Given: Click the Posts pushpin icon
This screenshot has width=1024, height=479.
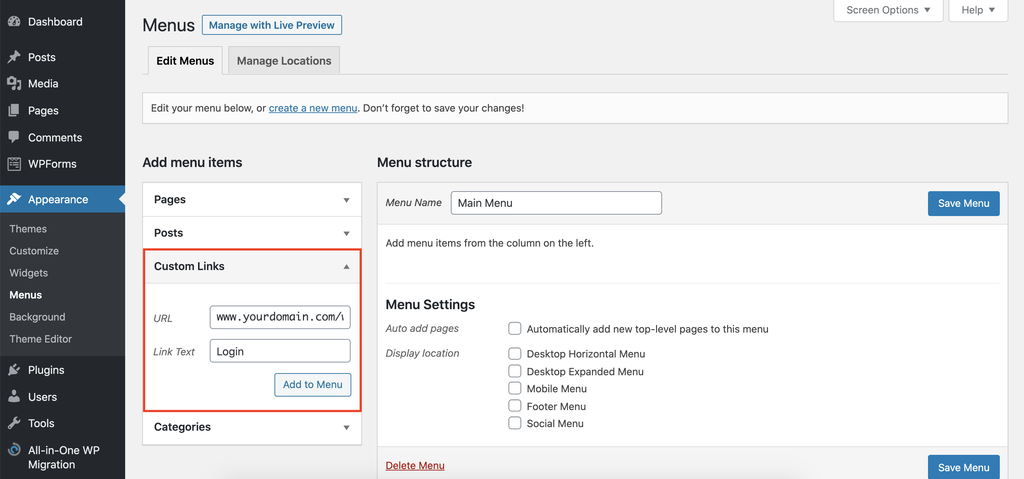Looking at the screenshot, I should [14, 57].
